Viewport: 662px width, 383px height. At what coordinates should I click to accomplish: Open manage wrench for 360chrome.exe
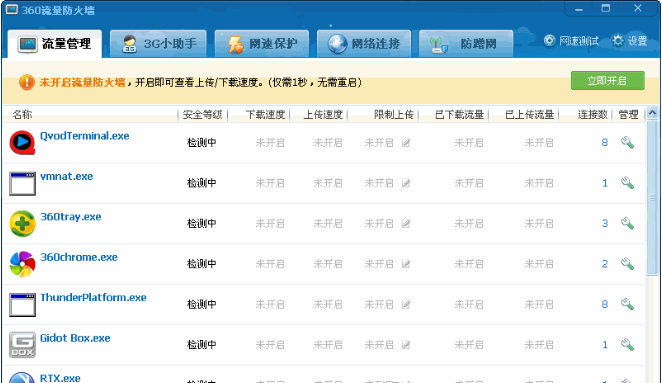pyautogui.click(x=627, y=264)
